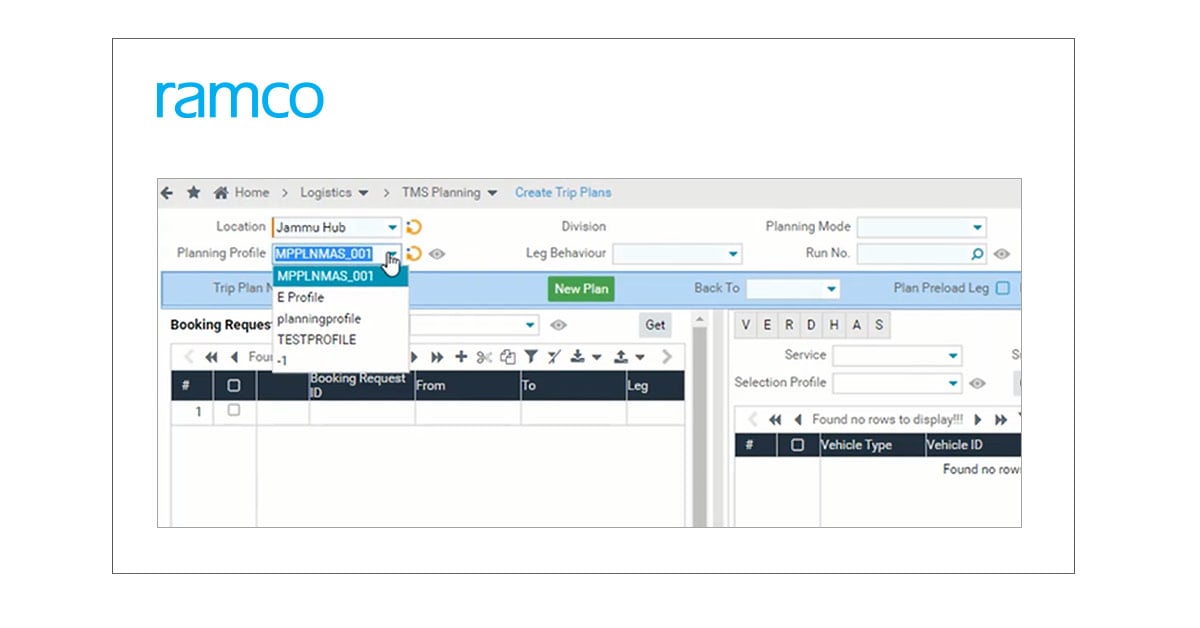
Task: Click the D letter button
Action: (812, 325)
